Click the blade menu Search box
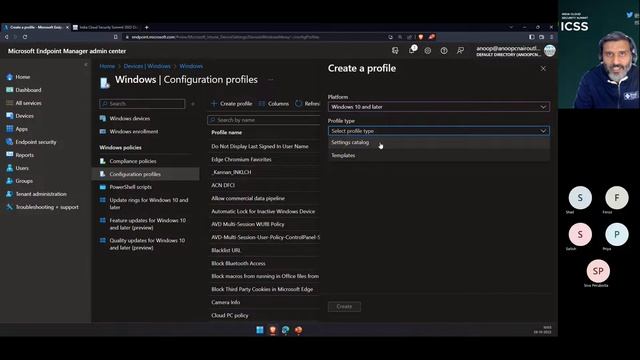 [x=142, y=104]
